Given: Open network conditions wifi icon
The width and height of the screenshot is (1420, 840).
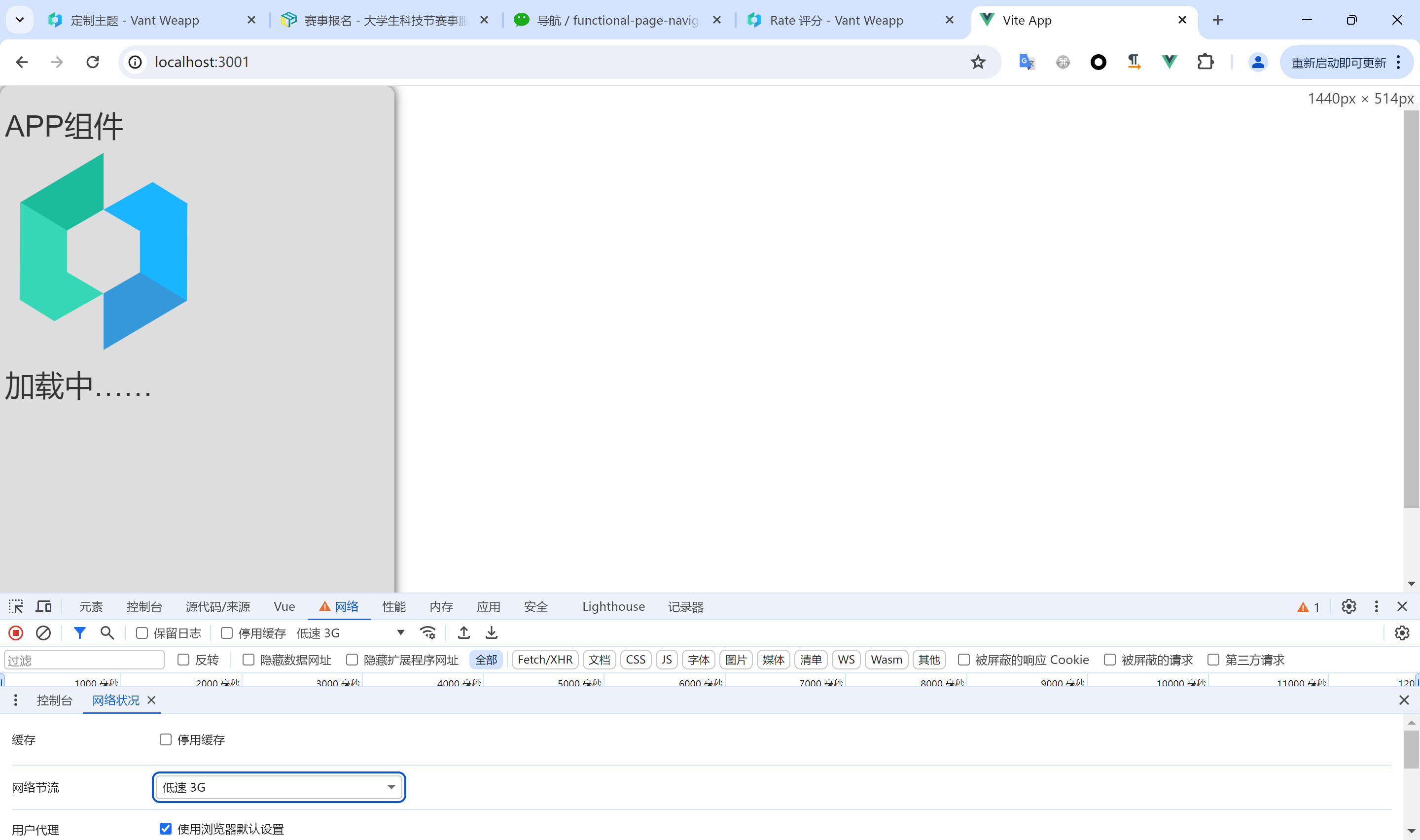Looking at the screenshot, I should click(428, 633).
